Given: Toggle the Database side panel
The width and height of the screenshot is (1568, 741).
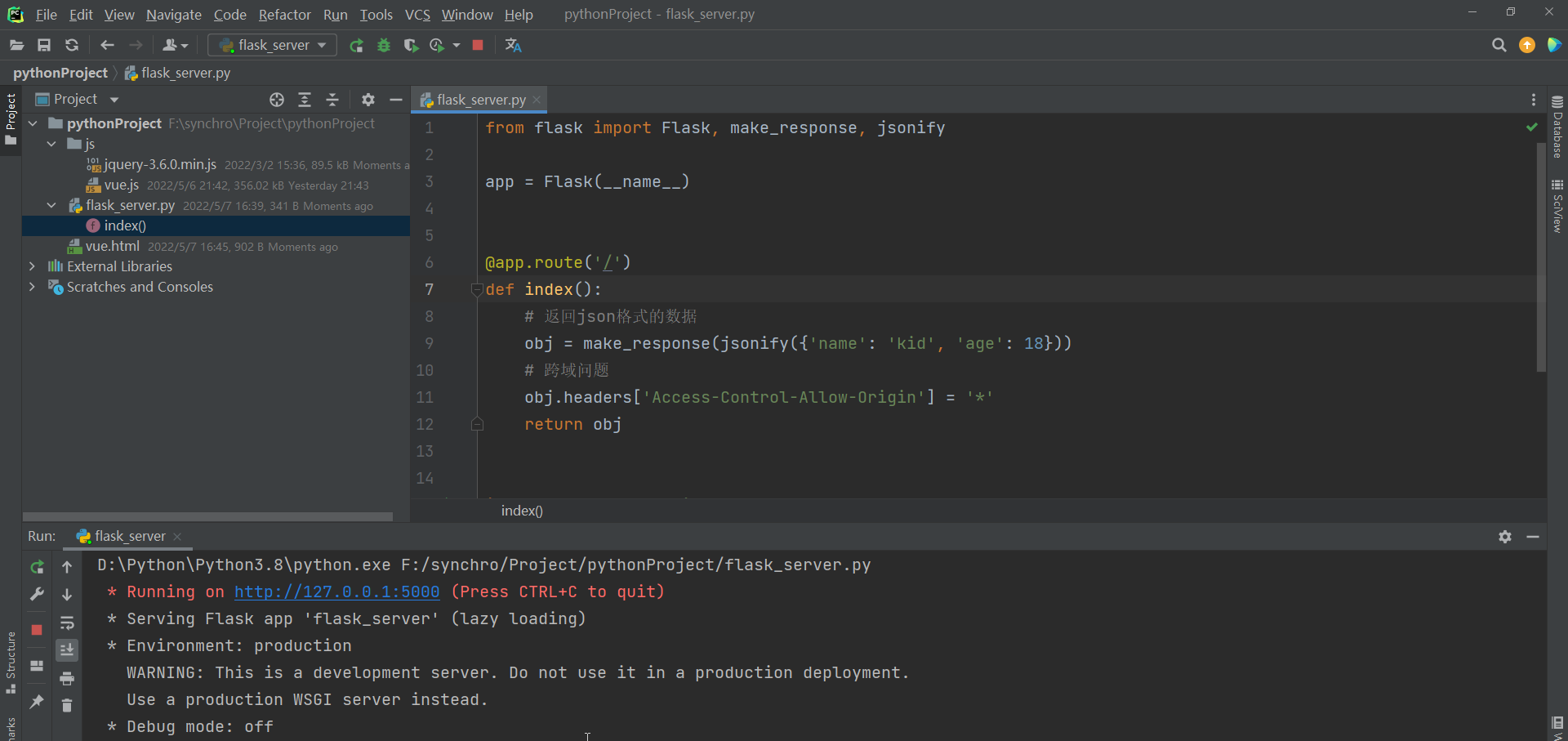Looking at the screenshot, I should click(1557, 127).
